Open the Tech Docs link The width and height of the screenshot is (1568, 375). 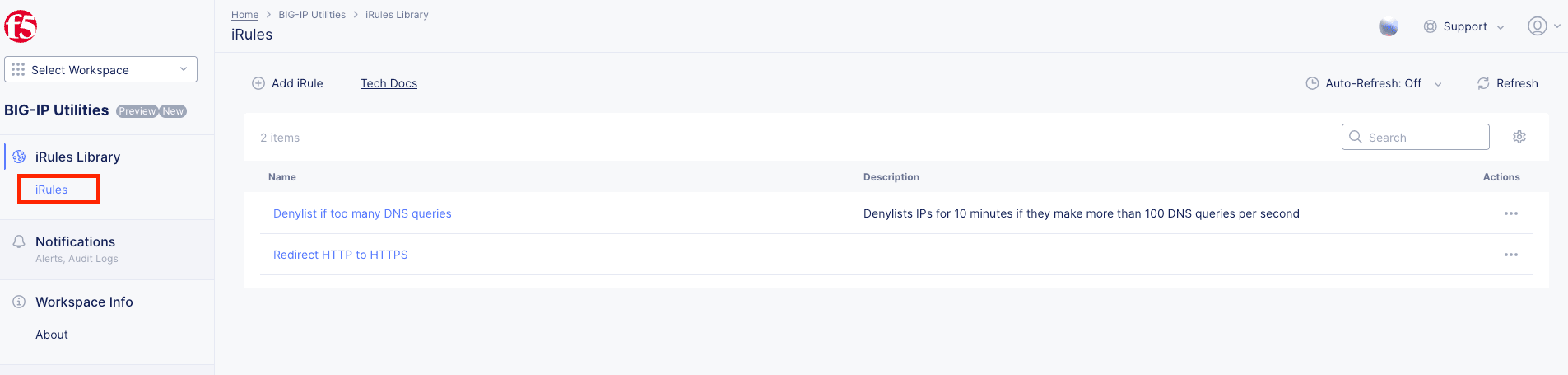389,83
